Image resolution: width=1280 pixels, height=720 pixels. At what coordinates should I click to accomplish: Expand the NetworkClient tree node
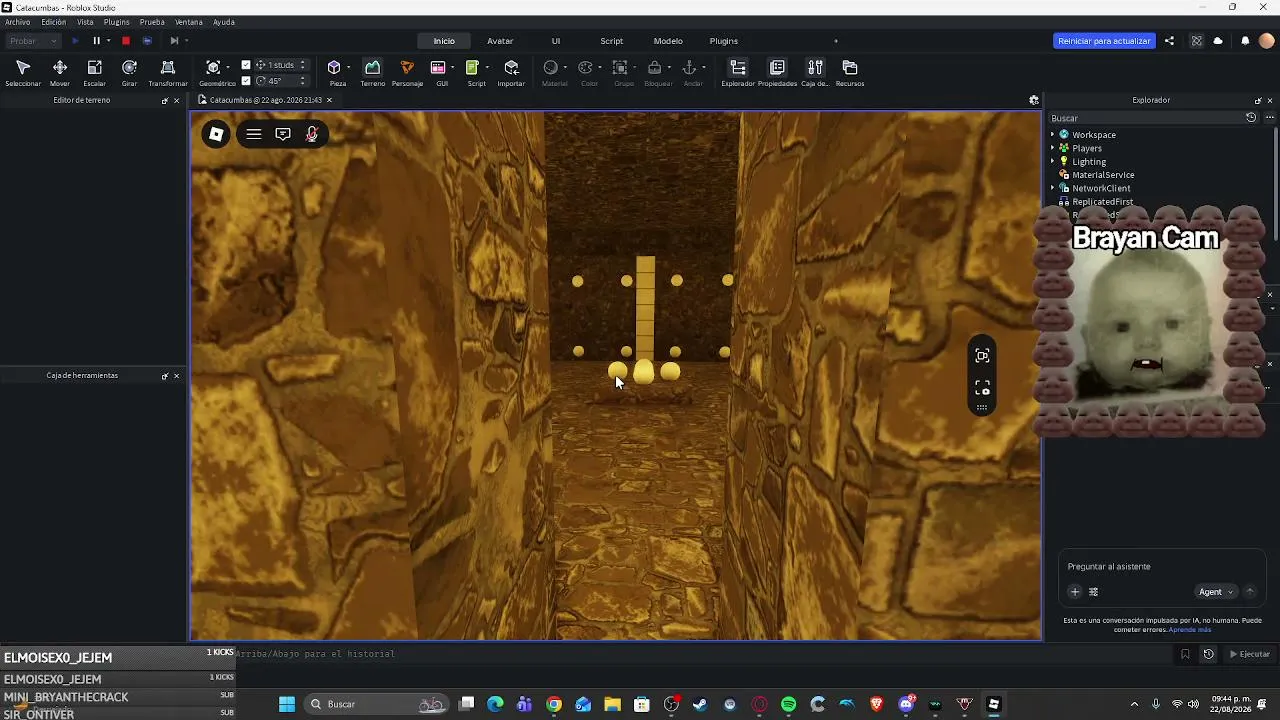pos(1053,188)
